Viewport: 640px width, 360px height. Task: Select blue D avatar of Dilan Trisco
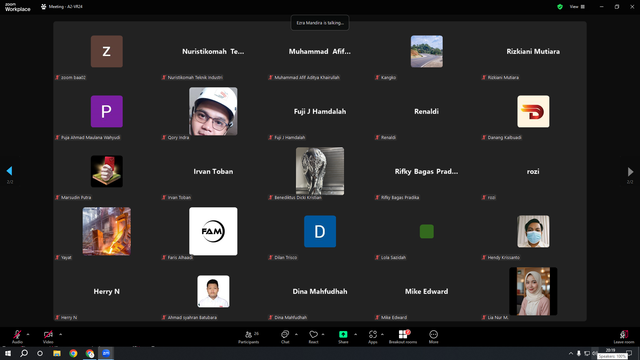click(320, 231)
